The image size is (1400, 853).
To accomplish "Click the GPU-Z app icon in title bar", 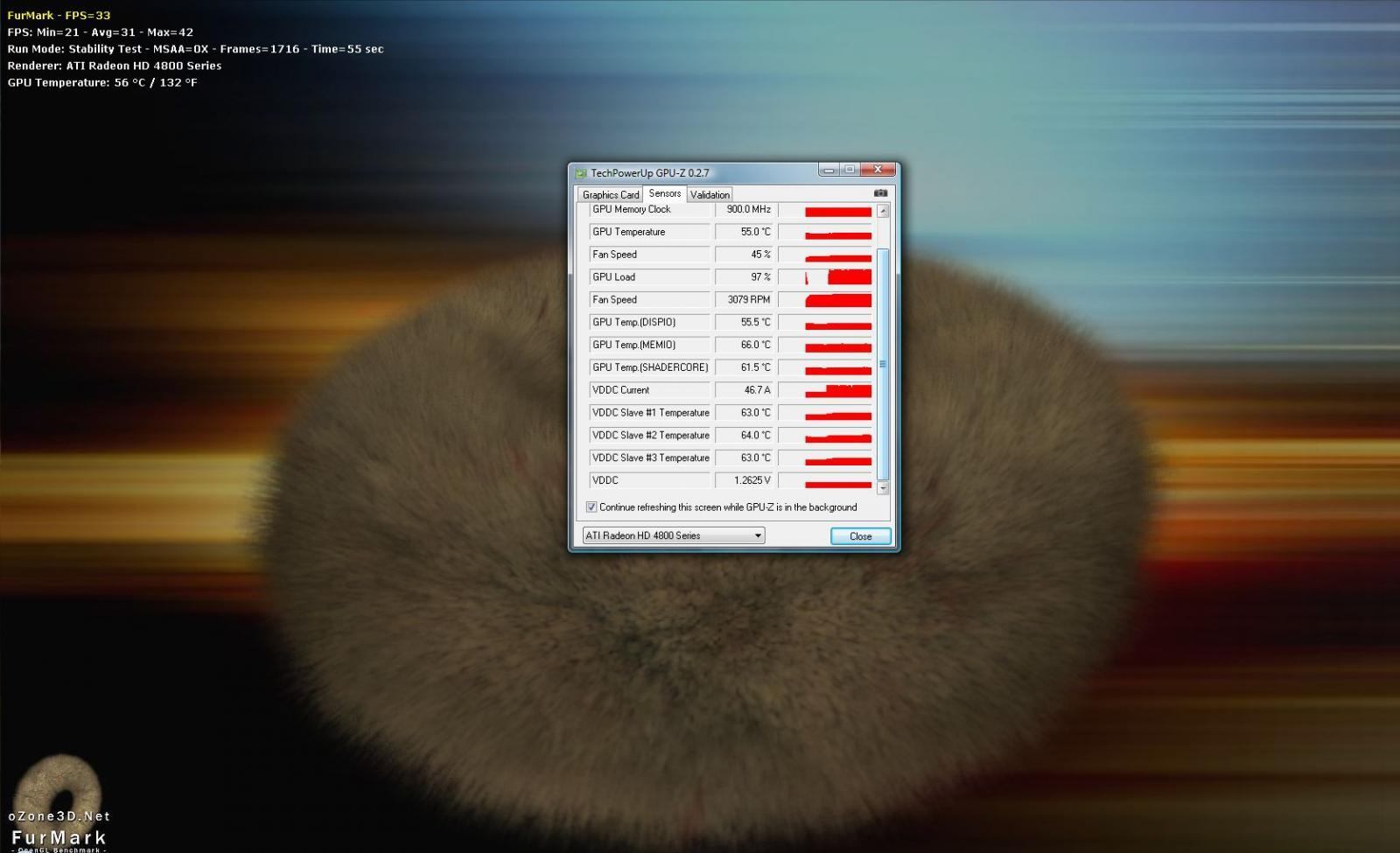I will click(580, 173).
